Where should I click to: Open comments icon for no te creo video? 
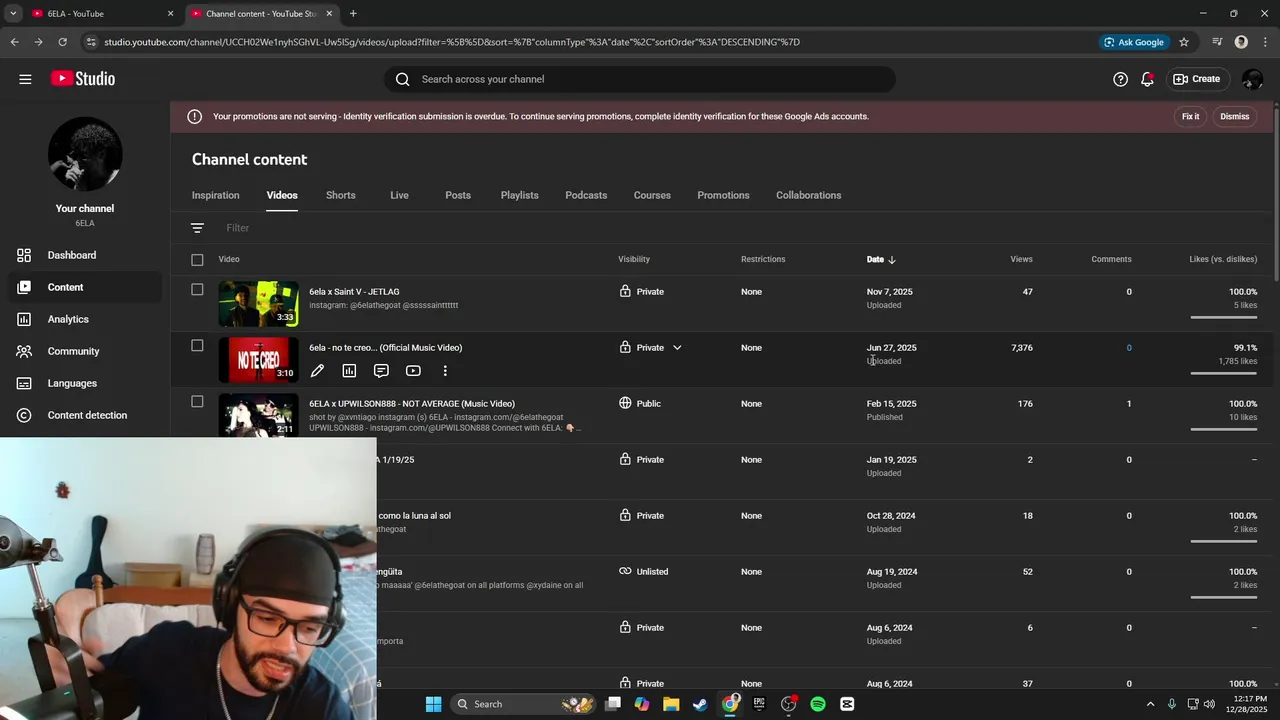(x=381, y=371)
